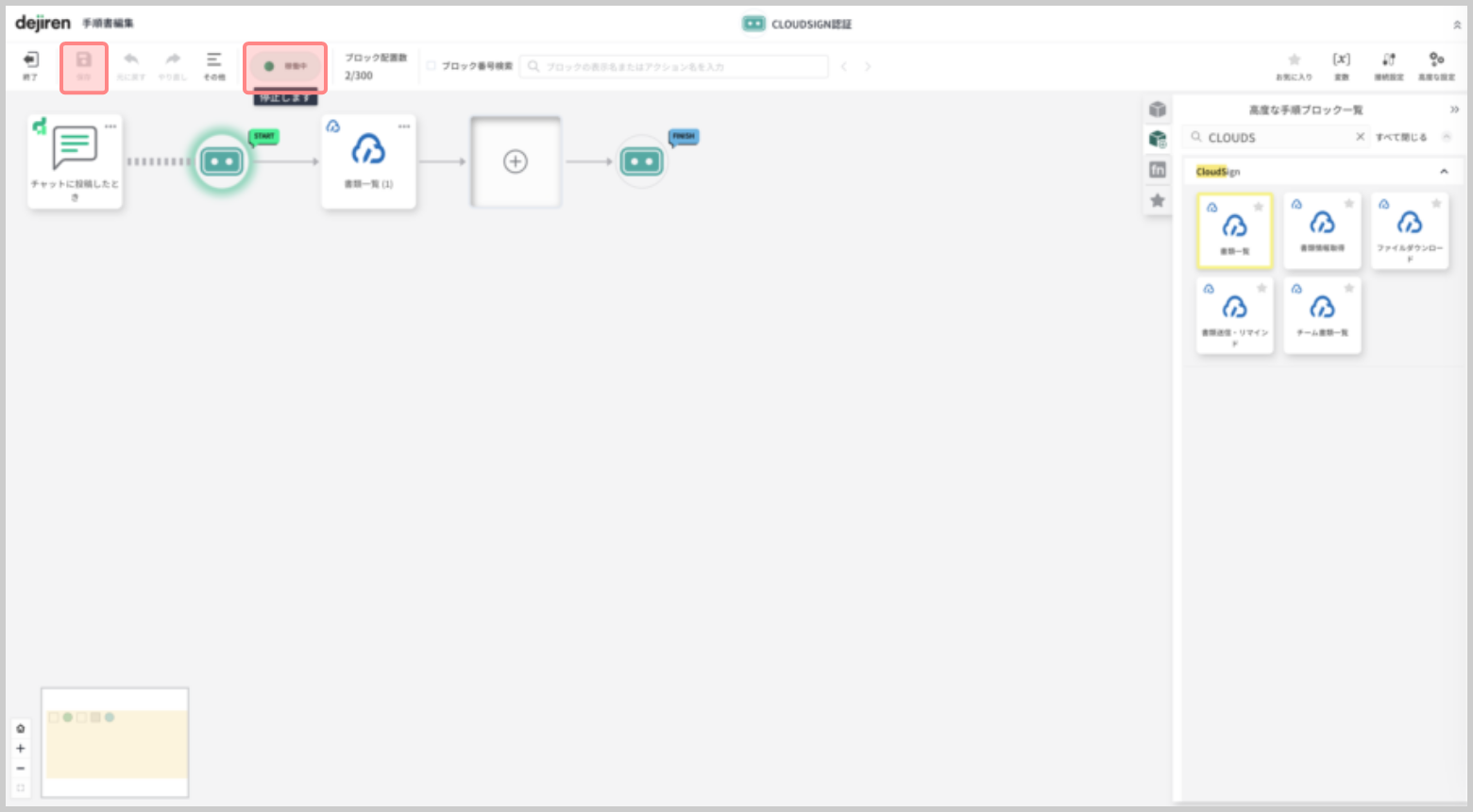Click the canvas minimap thumbnail
This screenshot has width=1473, height=812.
[x=115, y=743]
